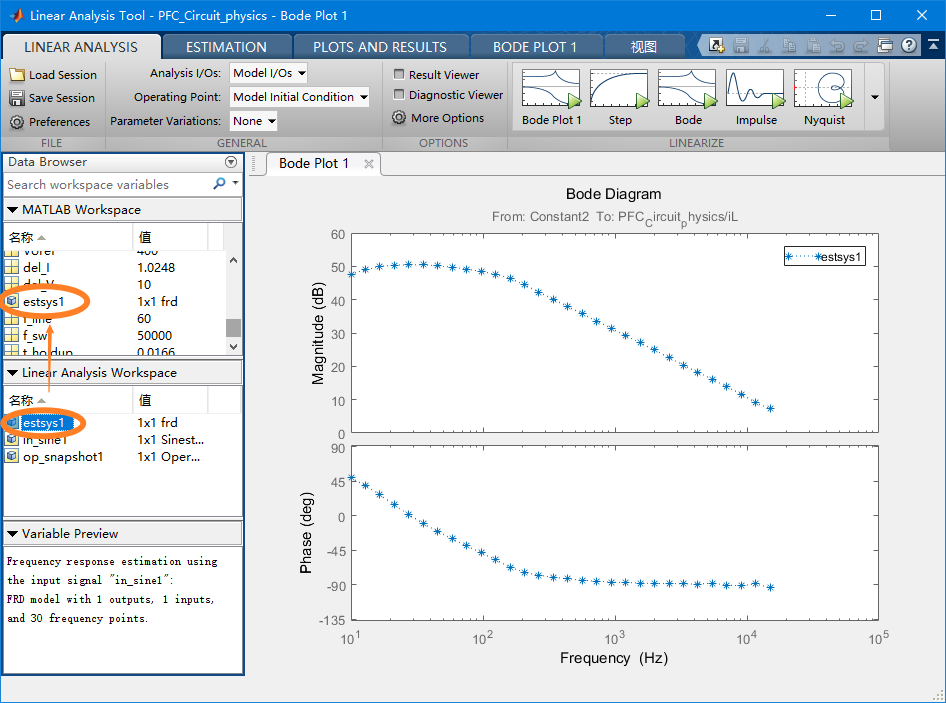
Task: Switch to the BODE PLOT 1 ribbon tab
Action: [535, 47]
